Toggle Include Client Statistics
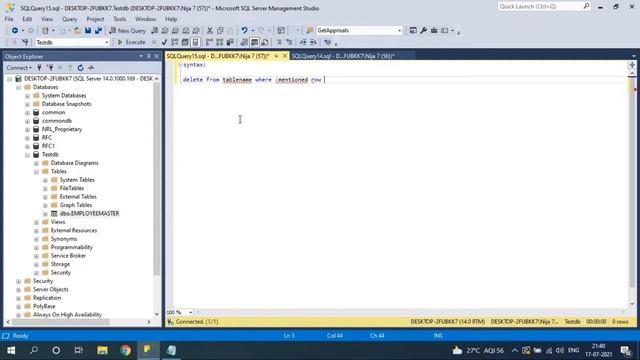 click(x=230, y=42)
